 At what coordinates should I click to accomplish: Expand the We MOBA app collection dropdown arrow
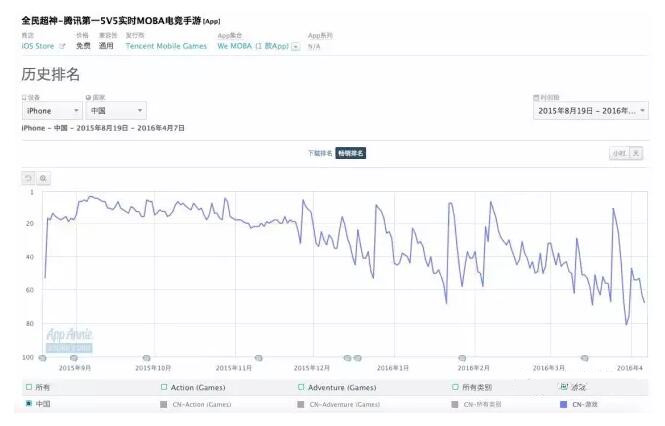click(x=296, y=46)
